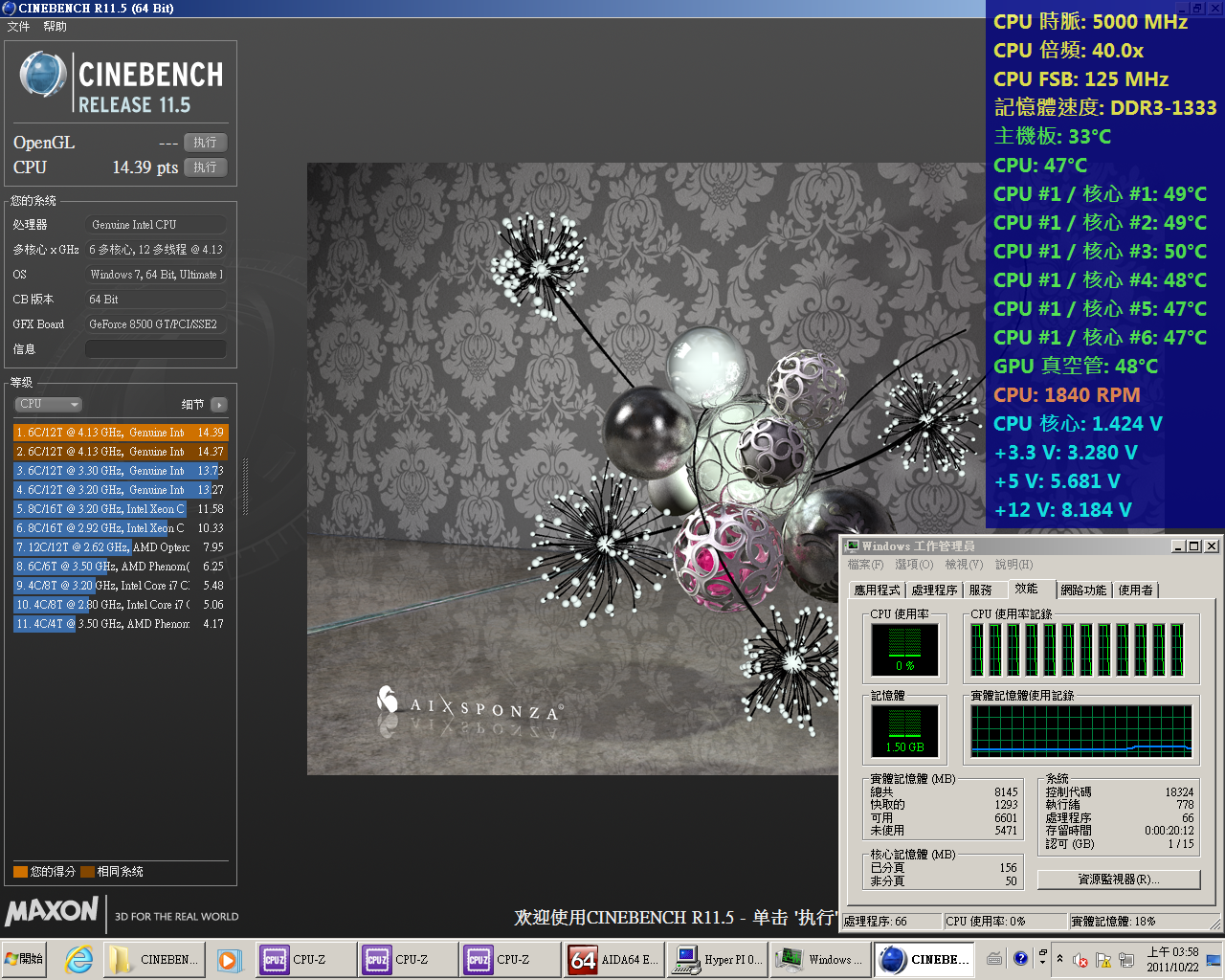Show hidden tray icons with the chevron
This screenshot has width=1225, height=980.
click(x=1059, y=959)
